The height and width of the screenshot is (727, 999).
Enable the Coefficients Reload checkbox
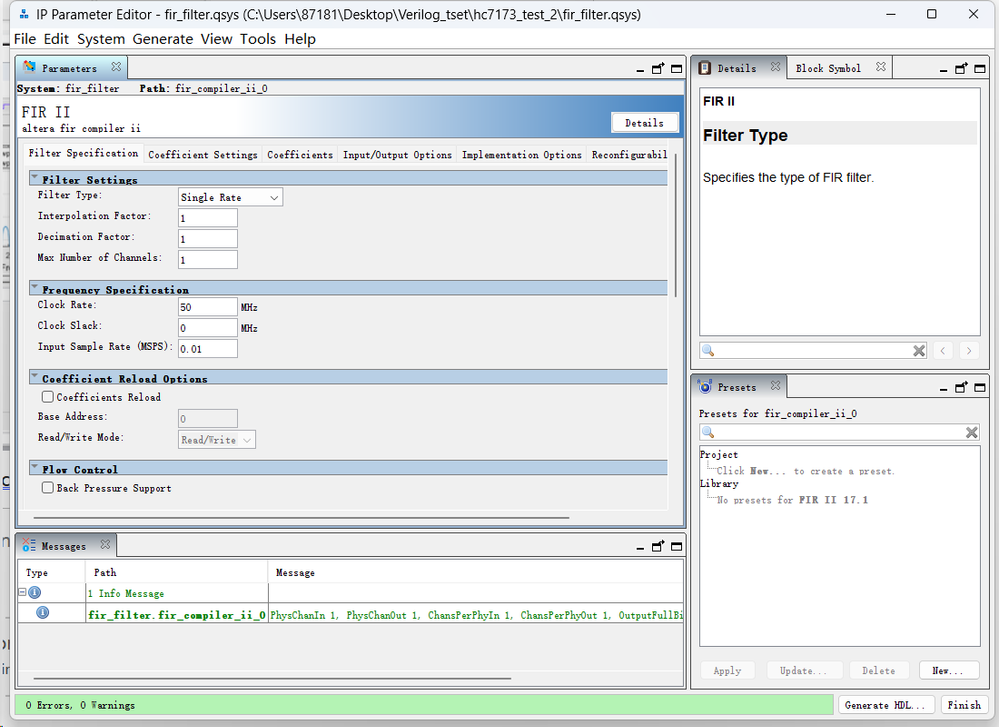click(48, 397)
